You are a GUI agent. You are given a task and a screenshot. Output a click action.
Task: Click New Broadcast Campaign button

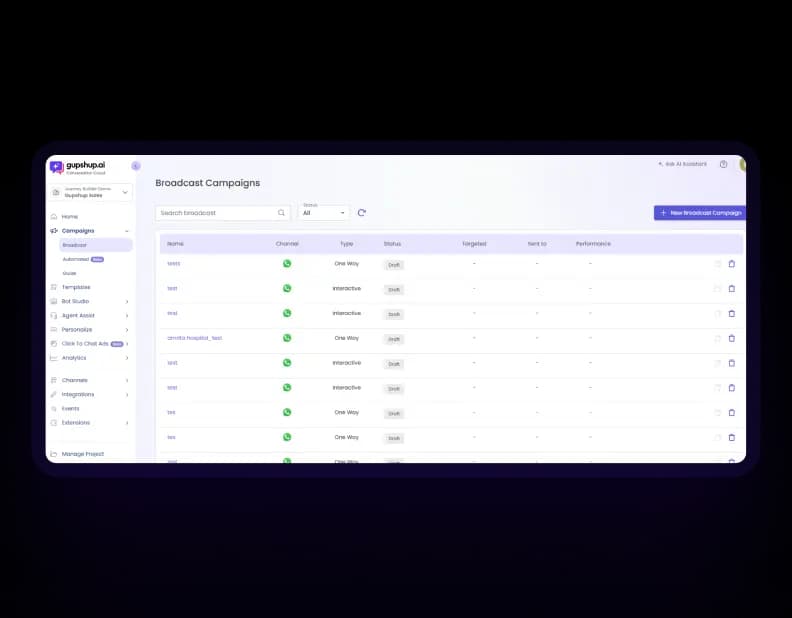tap(699, 213)
